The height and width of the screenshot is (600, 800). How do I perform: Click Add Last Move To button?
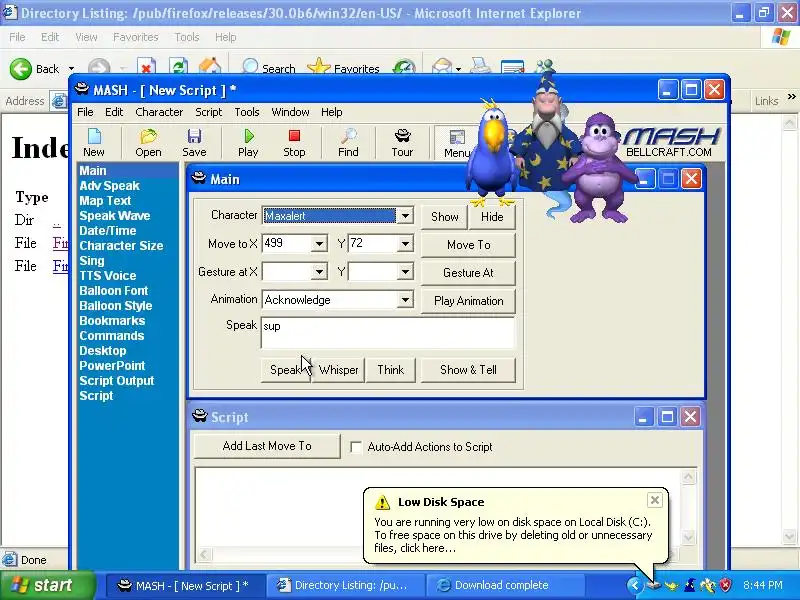(x=267, y=446)
